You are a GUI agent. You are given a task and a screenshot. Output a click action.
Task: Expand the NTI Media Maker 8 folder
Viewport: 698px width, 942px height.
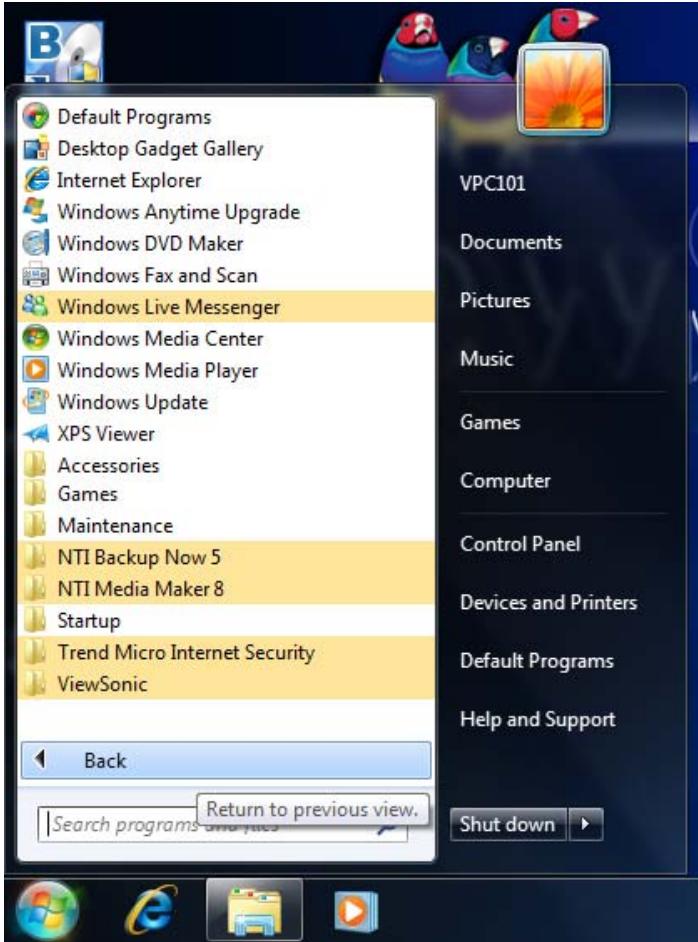pyautogui.click(x=226, y=588)
